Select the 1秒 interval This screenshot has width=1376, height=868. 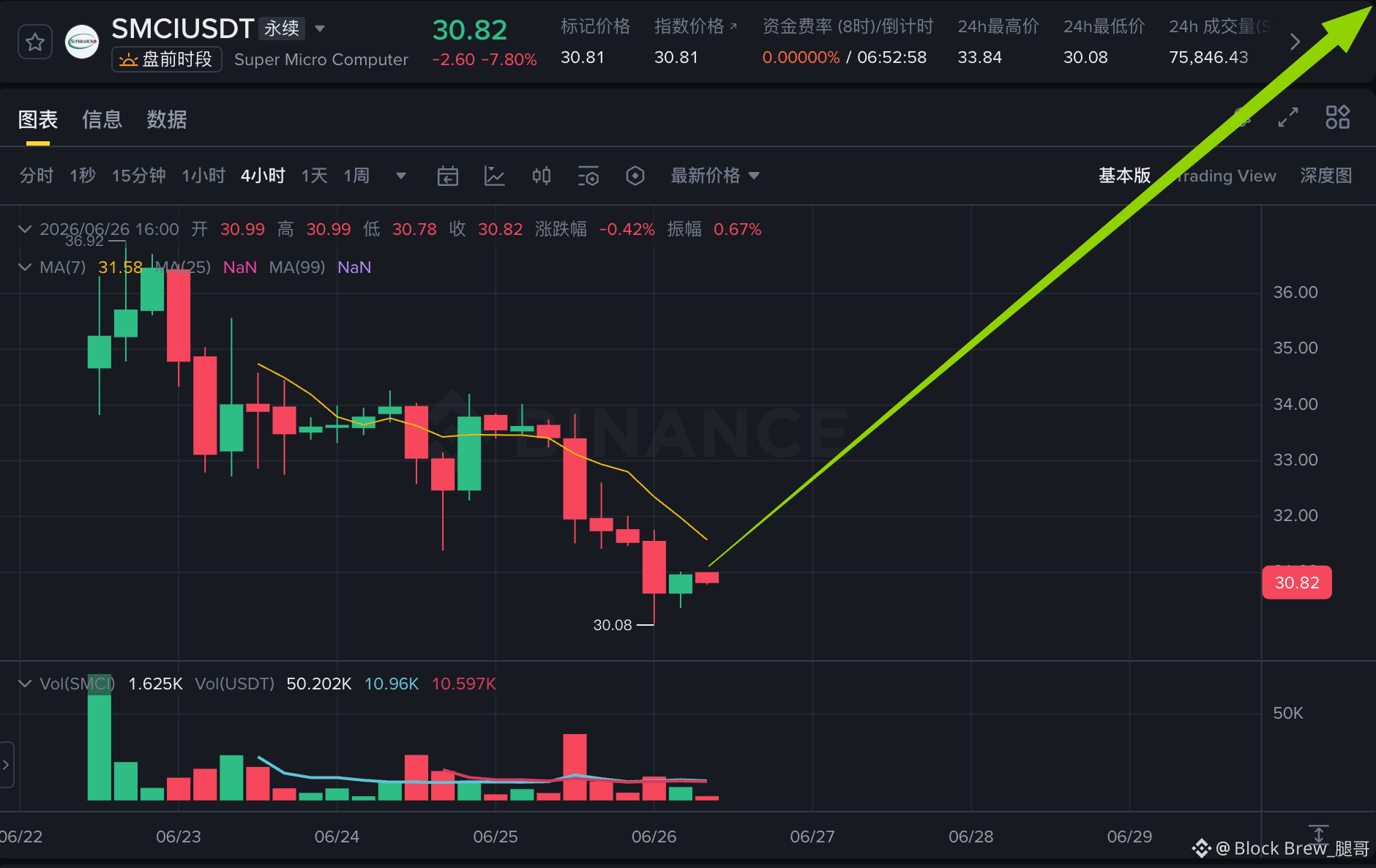pyautogui.click(x=83, y=176)
